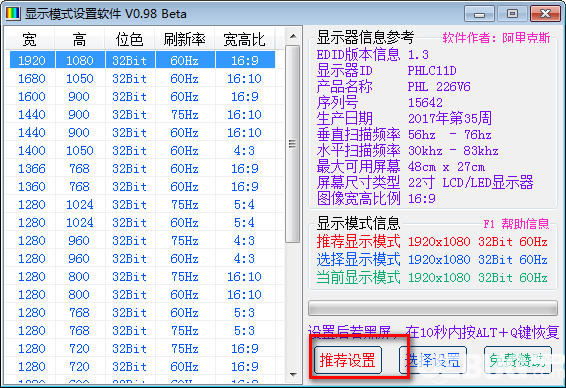Click the 免费赞助 button
Viewport: 566px width, 388px height.
tap(517, 360)
